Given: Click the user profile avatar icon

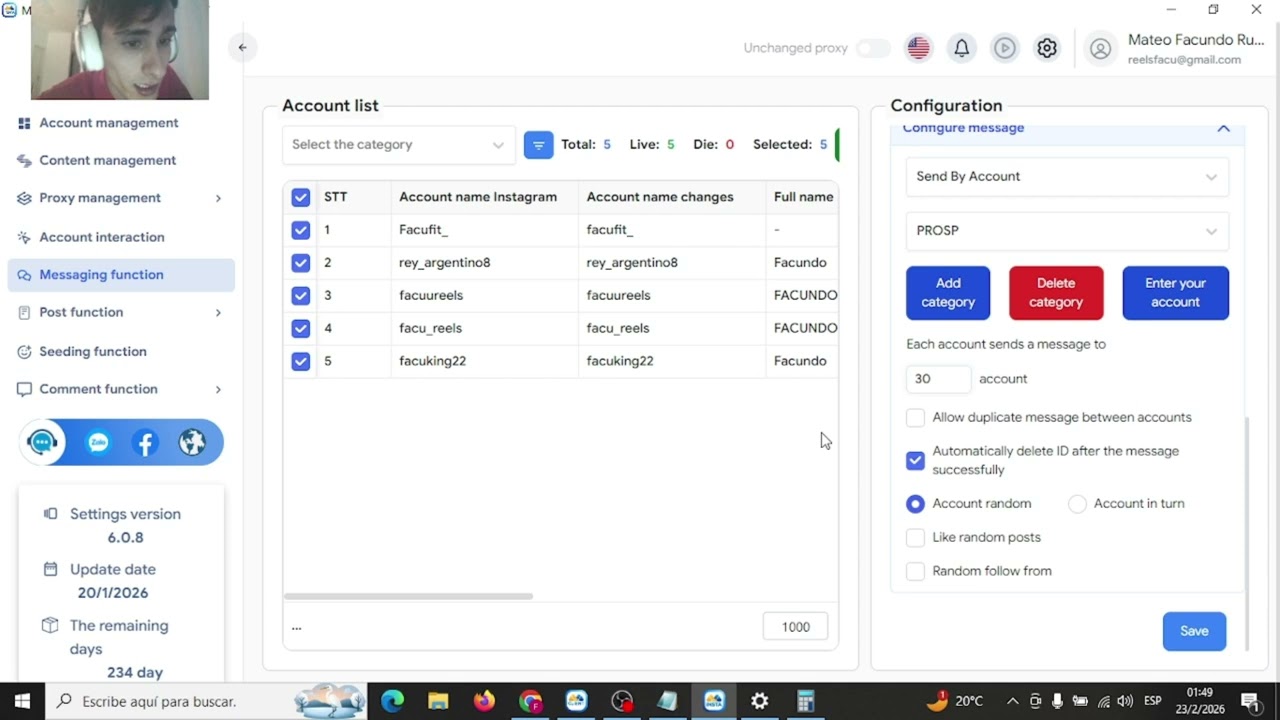Looking at the screenshot, I should (x=1100, y=48).
